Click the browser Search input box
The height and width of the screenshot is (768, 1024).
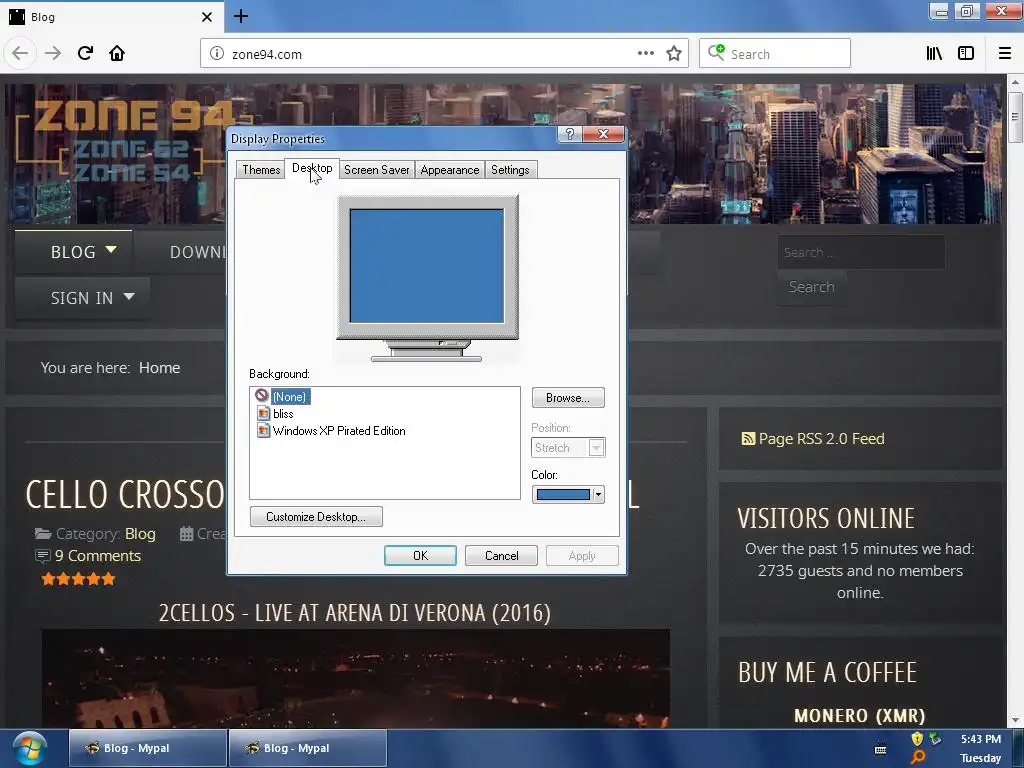775,54
